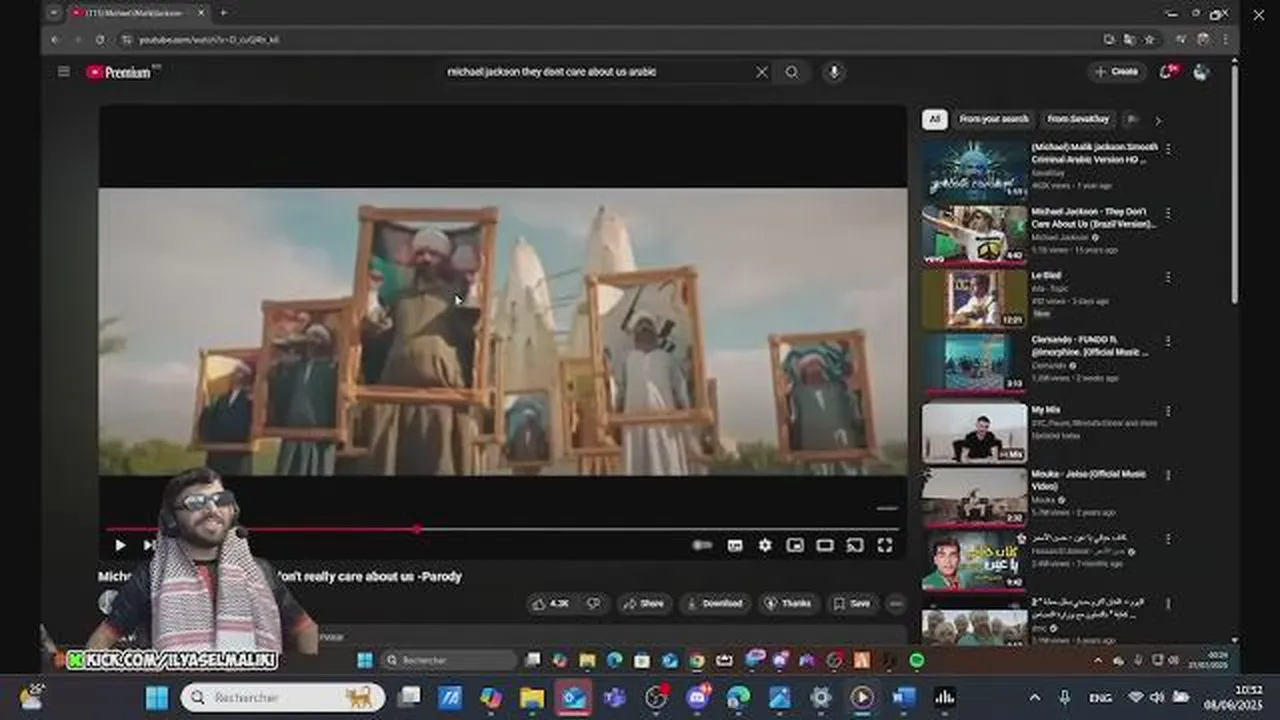
Task: Open the taskbar Settings gear app
Action: (x=820, y=697)
